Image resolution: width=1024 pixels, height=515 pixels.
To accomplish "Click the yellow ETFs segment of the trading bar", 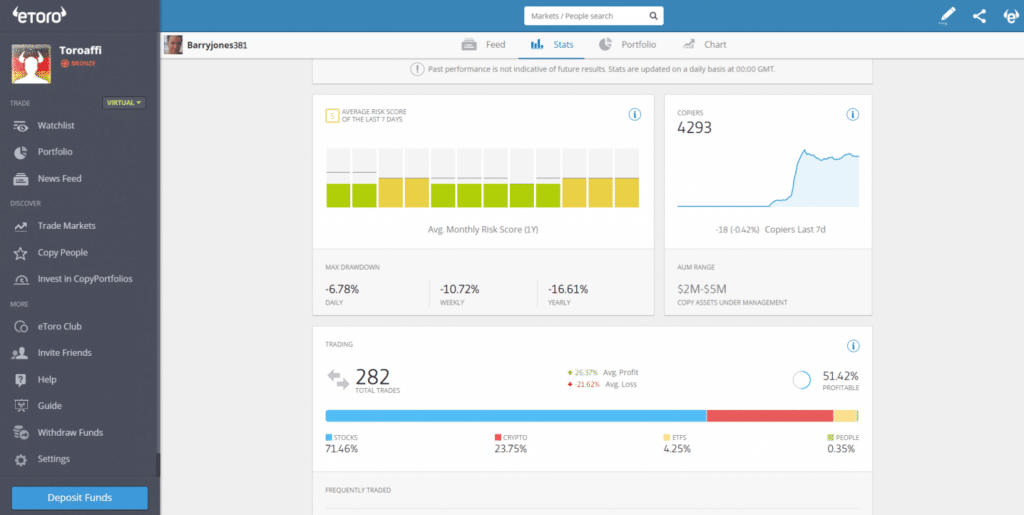I will pyautogui.click(x=844, y=416).
